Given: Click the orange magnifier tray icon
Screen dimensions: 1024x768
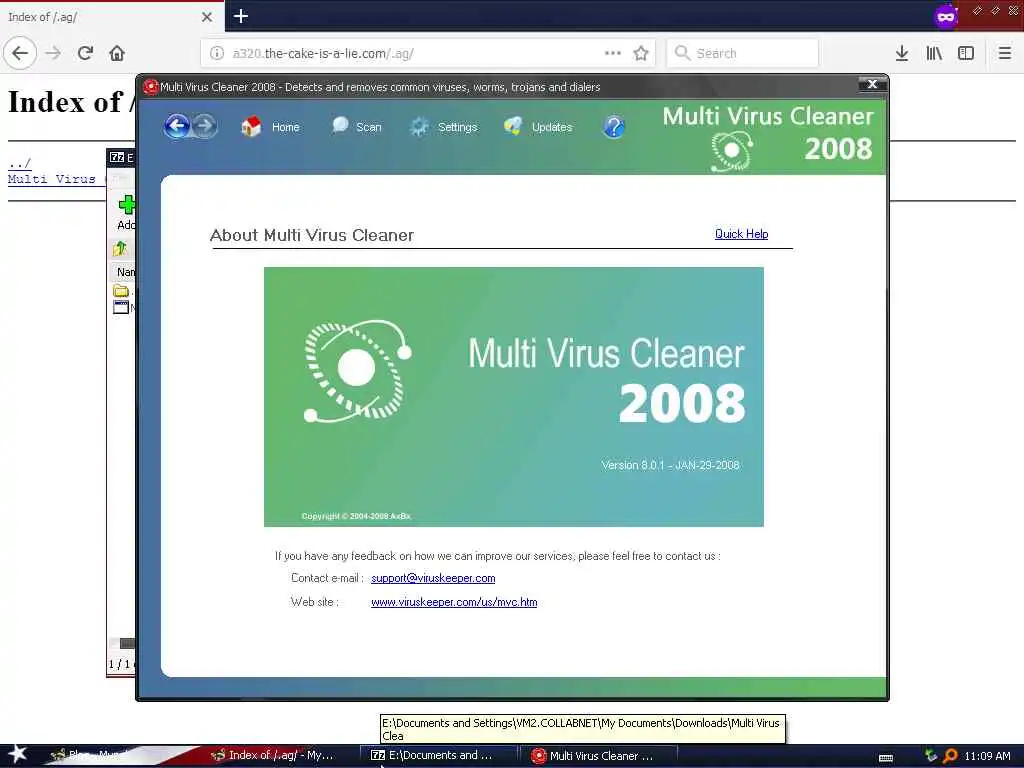Looking at the screenshot, I should pyautogui.click(x=950, y=756).
